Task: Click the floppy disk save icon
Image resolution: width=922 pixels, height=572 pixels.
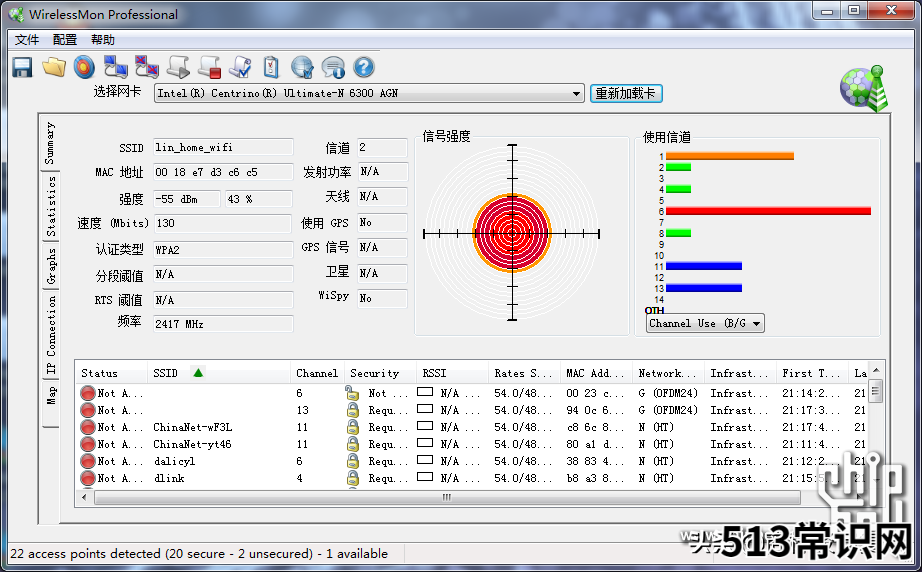Action: click(22, 67)
